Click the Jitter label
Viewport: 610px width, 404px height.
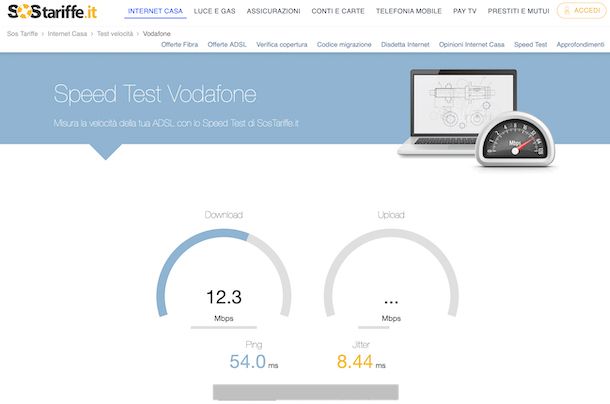pos(361,345)
